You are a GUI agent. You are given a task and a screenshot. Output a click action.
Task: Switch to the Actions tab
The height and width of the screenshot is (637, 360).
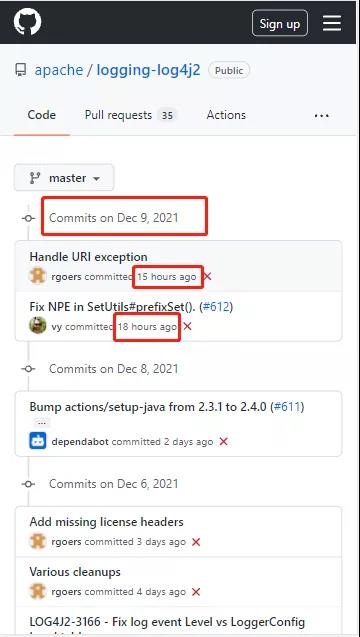pos(226,115)
